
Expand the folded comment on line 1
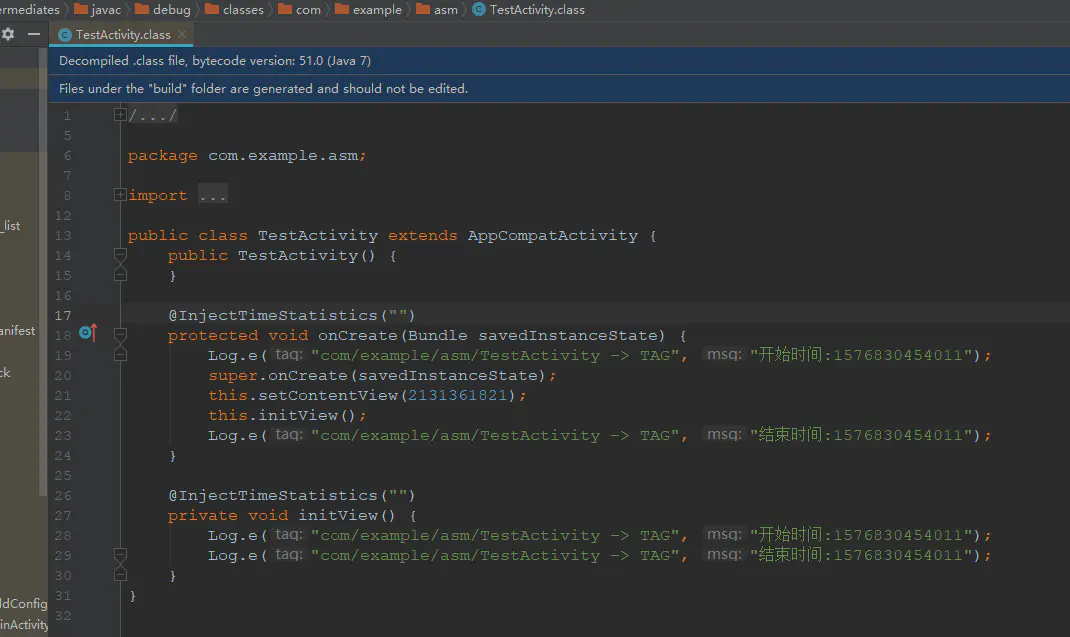click(x=120, y=115)
